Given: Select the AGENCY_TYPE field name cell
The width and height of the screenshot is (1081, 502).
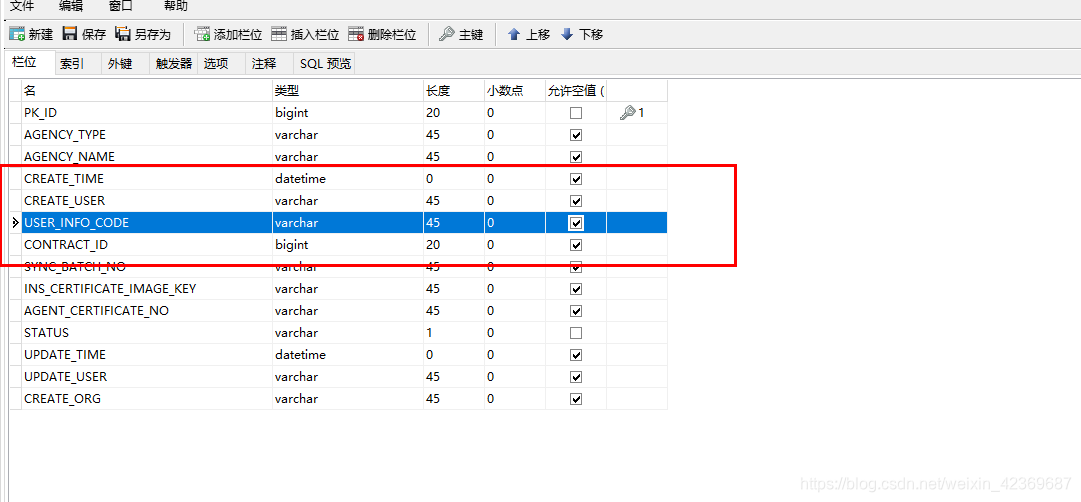Looking at the screenshot, I should [147, 134].
